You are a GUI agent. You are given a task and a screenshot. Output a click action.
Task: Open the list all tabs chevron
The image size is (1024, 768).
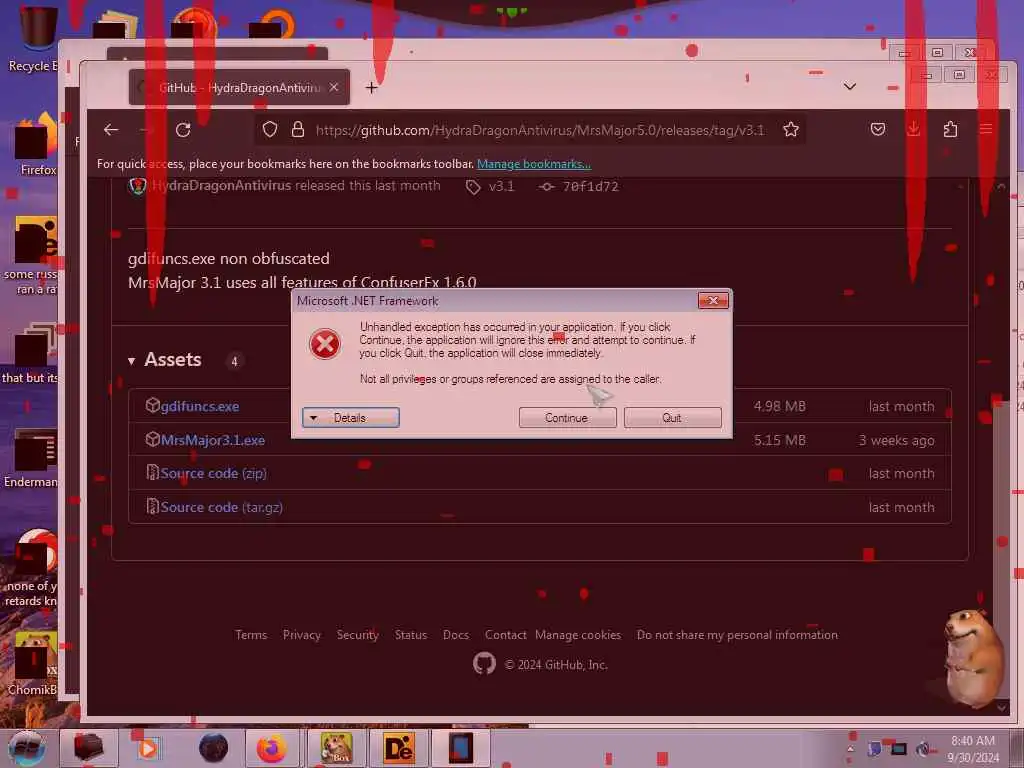pos(850,86)
